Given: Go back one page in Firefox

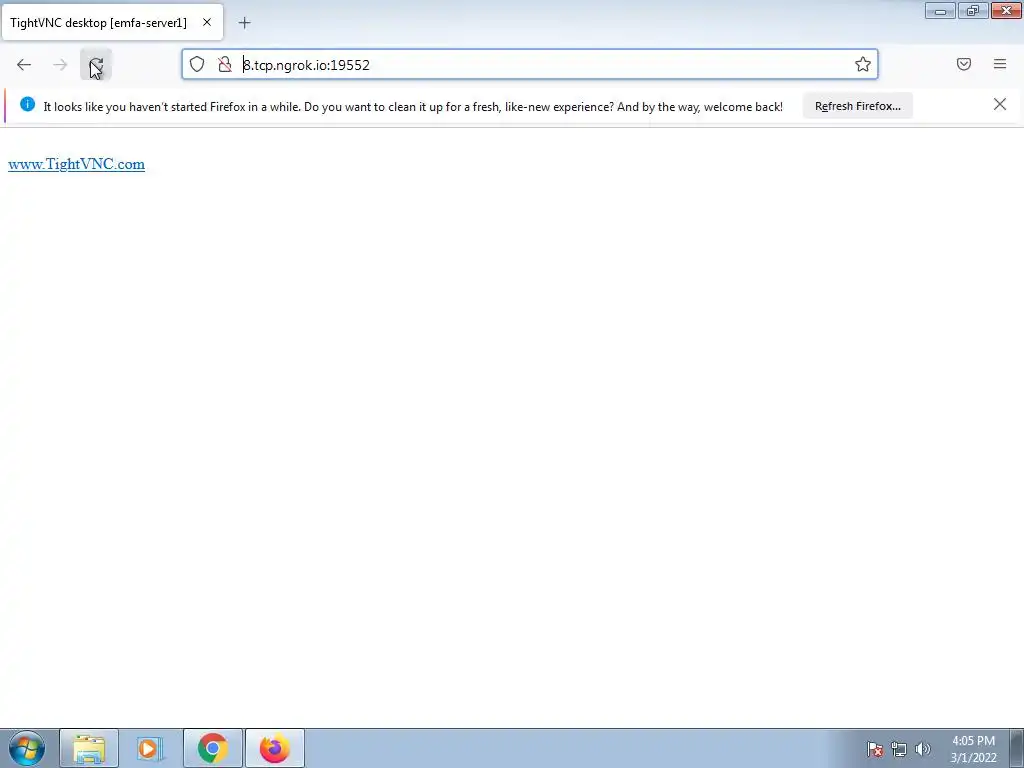Looking at the screenshot, I should 24,65.
